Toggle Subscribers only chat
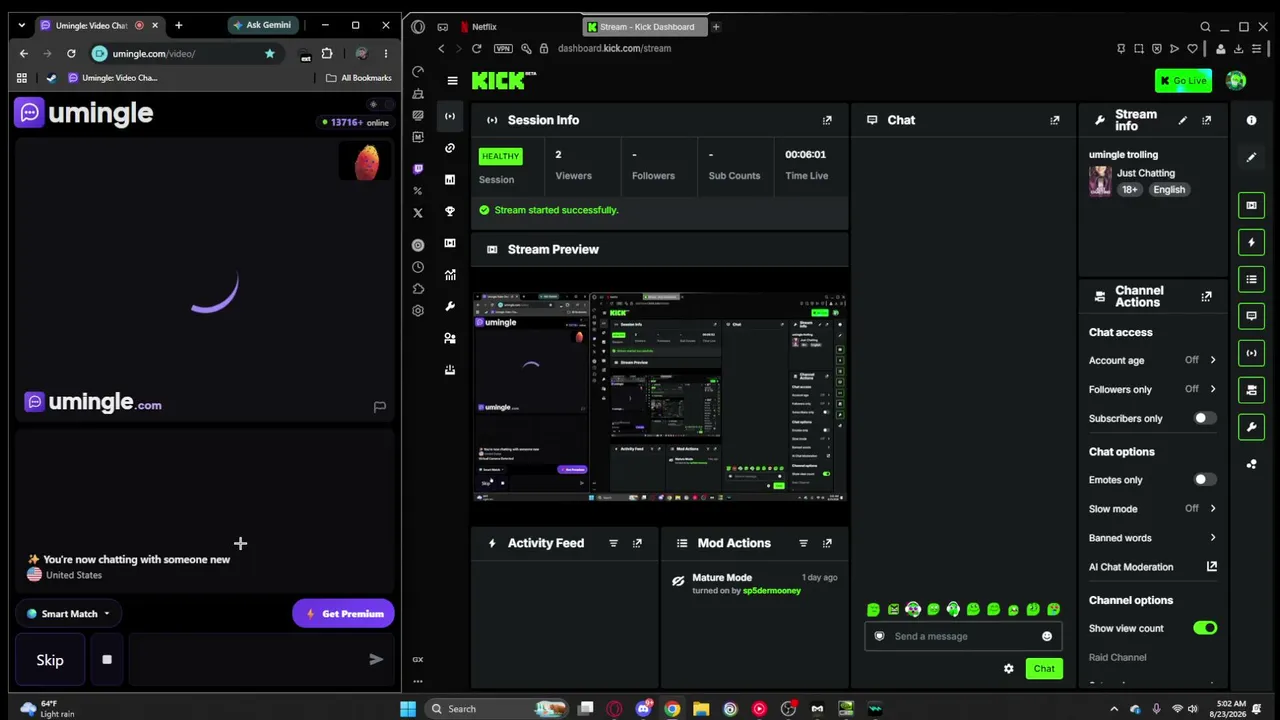The width and height of the screenshot is (1280, 720). click(x=1204, y=418)
